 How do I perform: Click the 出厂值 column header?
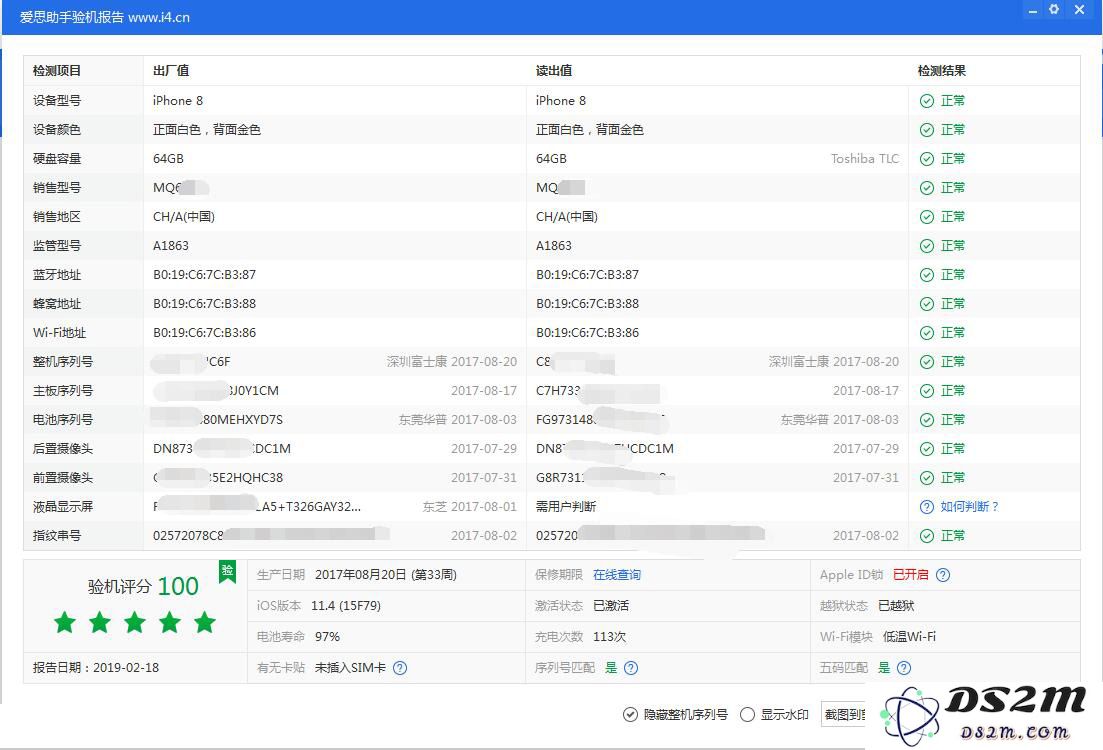[x=171, y=71]
